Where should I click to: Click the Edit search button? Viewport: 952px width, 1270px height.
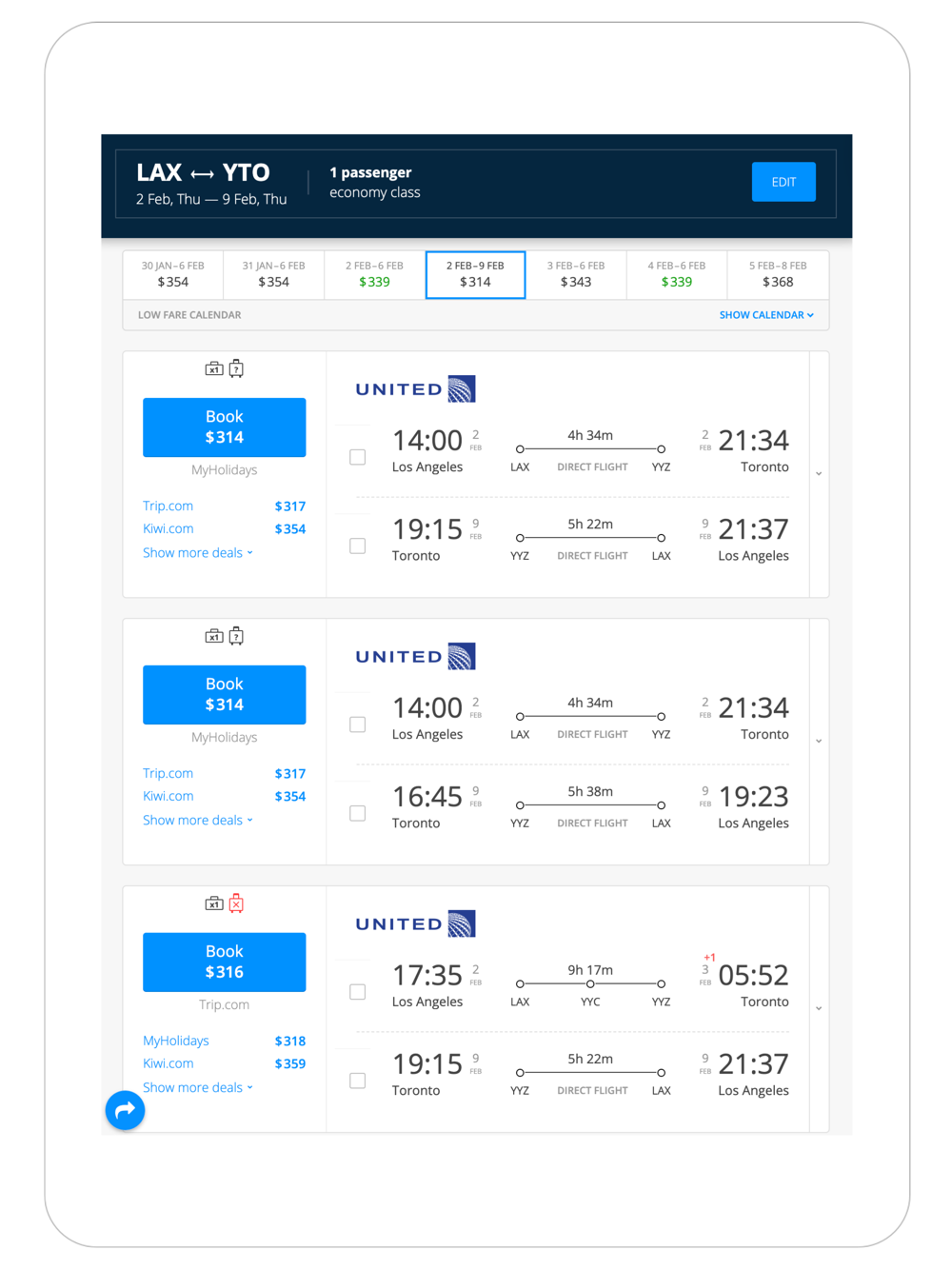783,182
